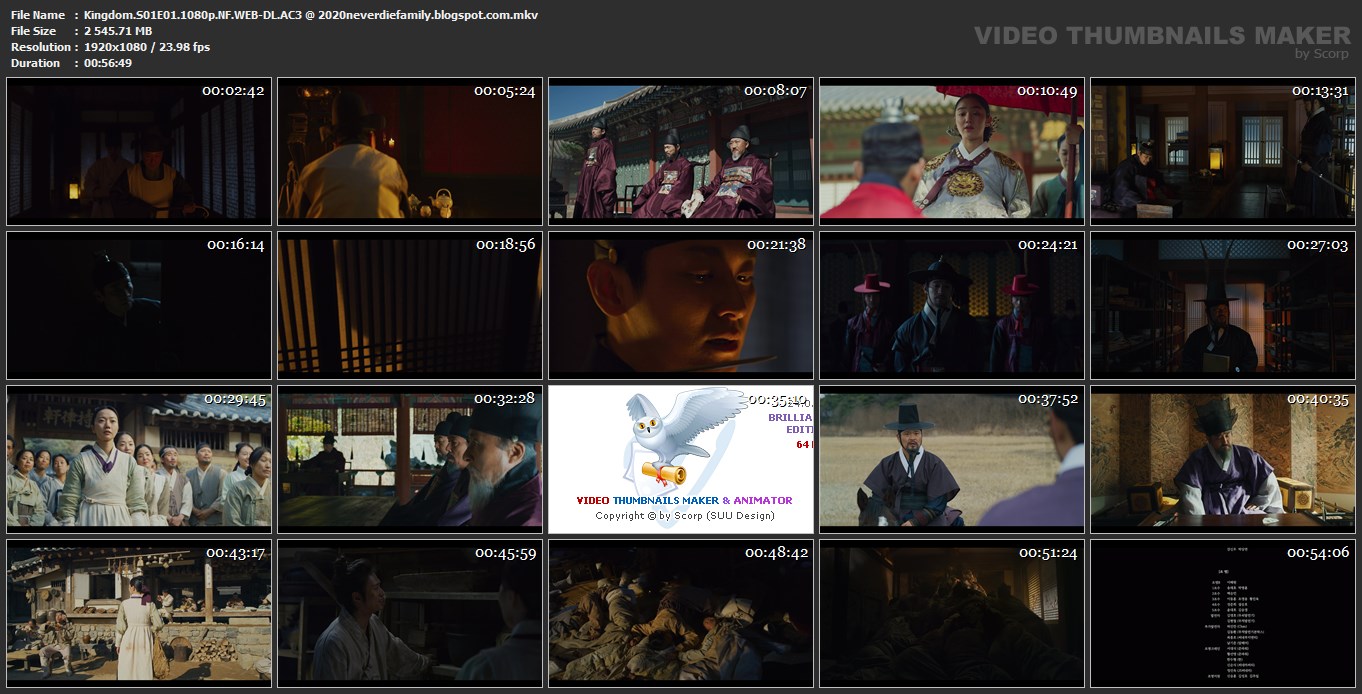This screenshot has width=1362, height=694.
Task: Click the dark frame at 00:16:14
Action: (x=139, y=305)
